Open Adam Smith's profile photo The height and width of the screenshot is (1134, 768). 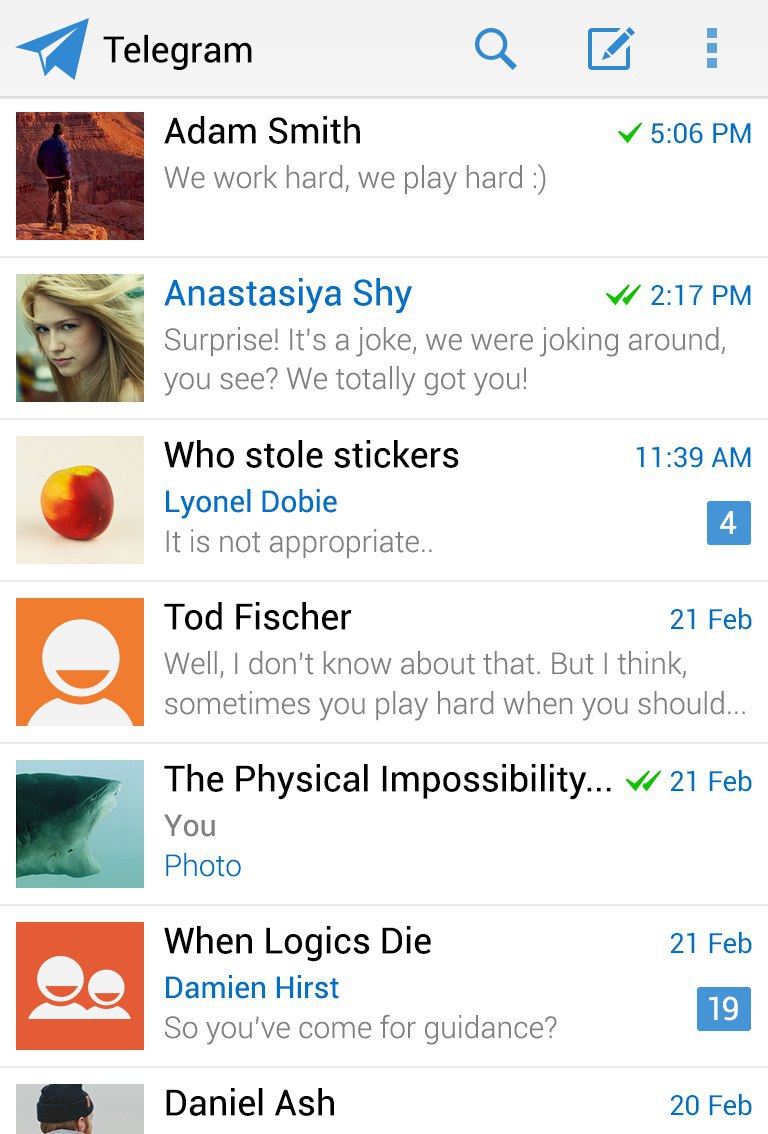(x=80, y=176)
